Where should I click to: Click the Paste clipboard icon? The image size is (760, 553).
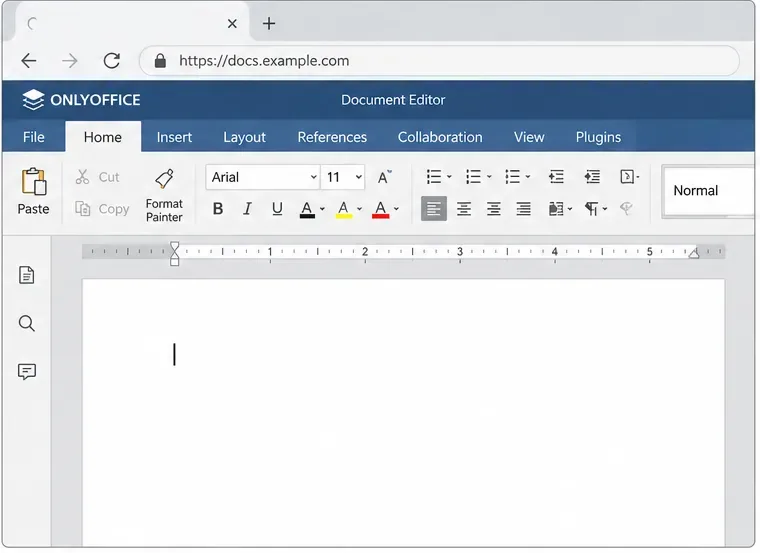[x=33, y=182]
